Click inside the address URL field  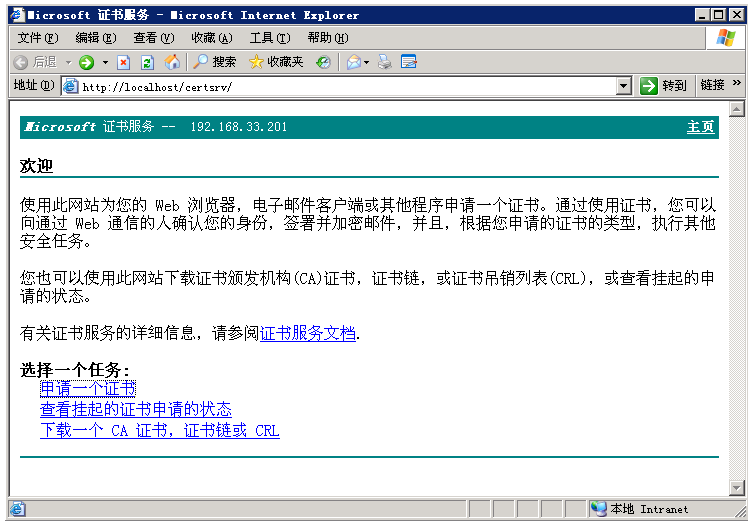pos(340,86)
